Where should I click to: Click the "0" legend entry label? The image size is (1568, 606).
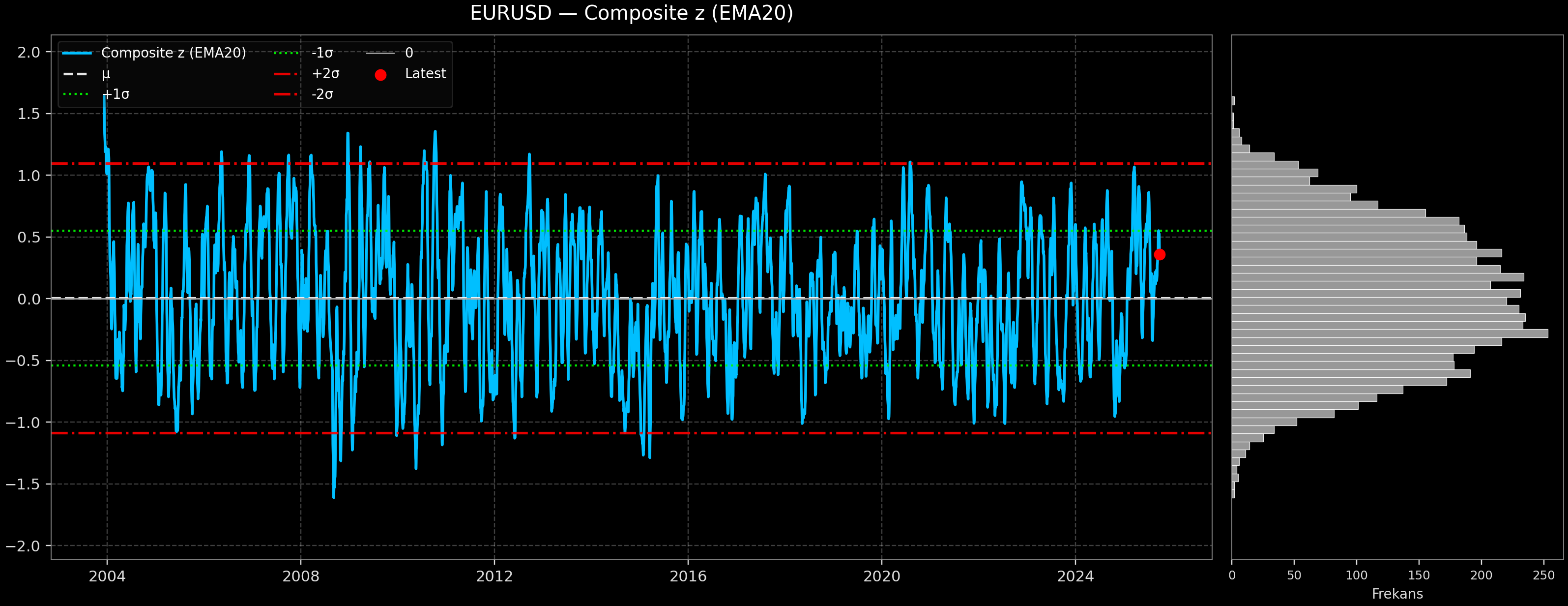(409, 53)
